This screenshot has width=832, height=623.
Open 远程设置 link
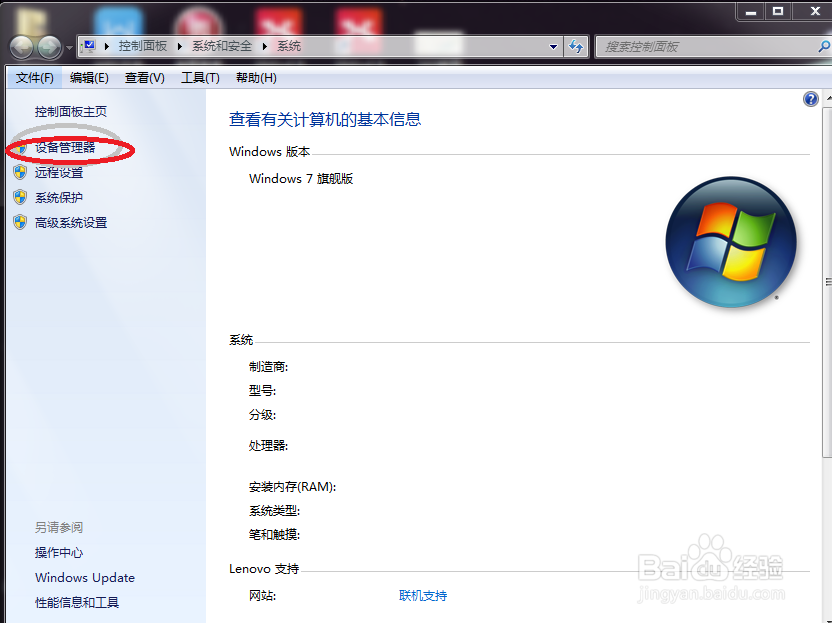coord(59,172)
